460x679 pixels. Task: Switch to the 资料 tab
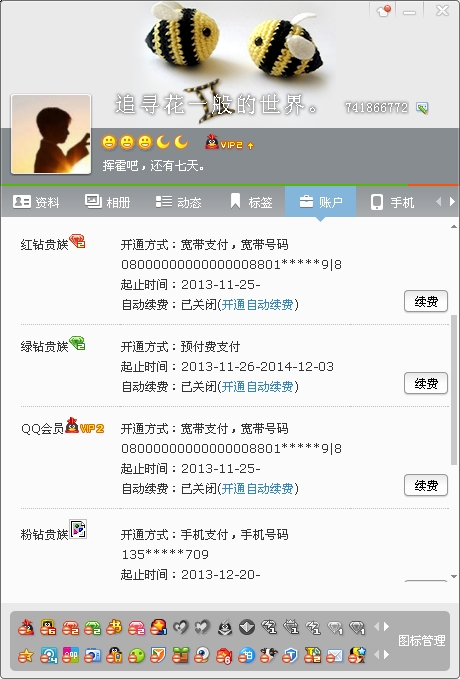36,202
